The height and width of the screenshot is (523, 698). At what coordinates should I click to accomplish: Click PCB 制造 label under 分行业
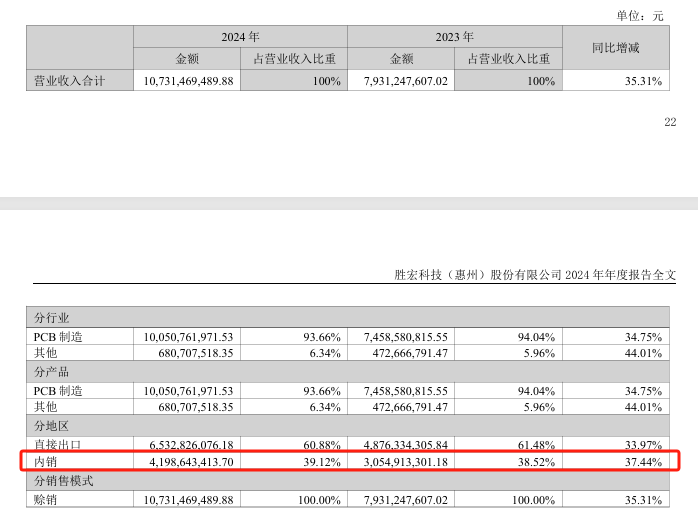[x=58, y=337]
